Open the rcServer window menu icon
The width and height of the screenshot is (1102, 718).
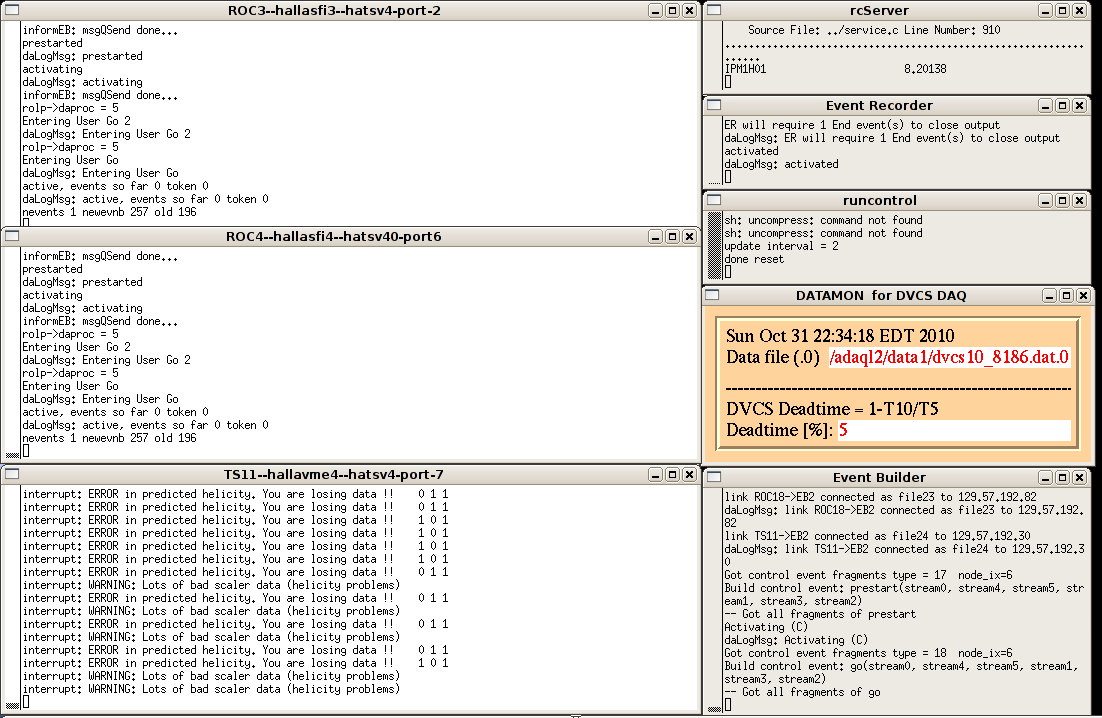click(x=714, y=10)
